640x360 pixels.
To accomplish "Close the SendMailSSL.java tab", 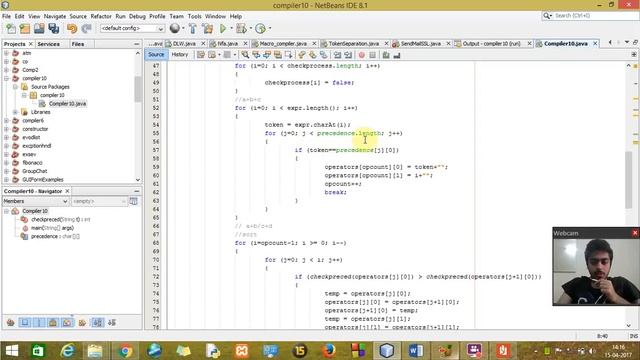I will pos(448,43).
